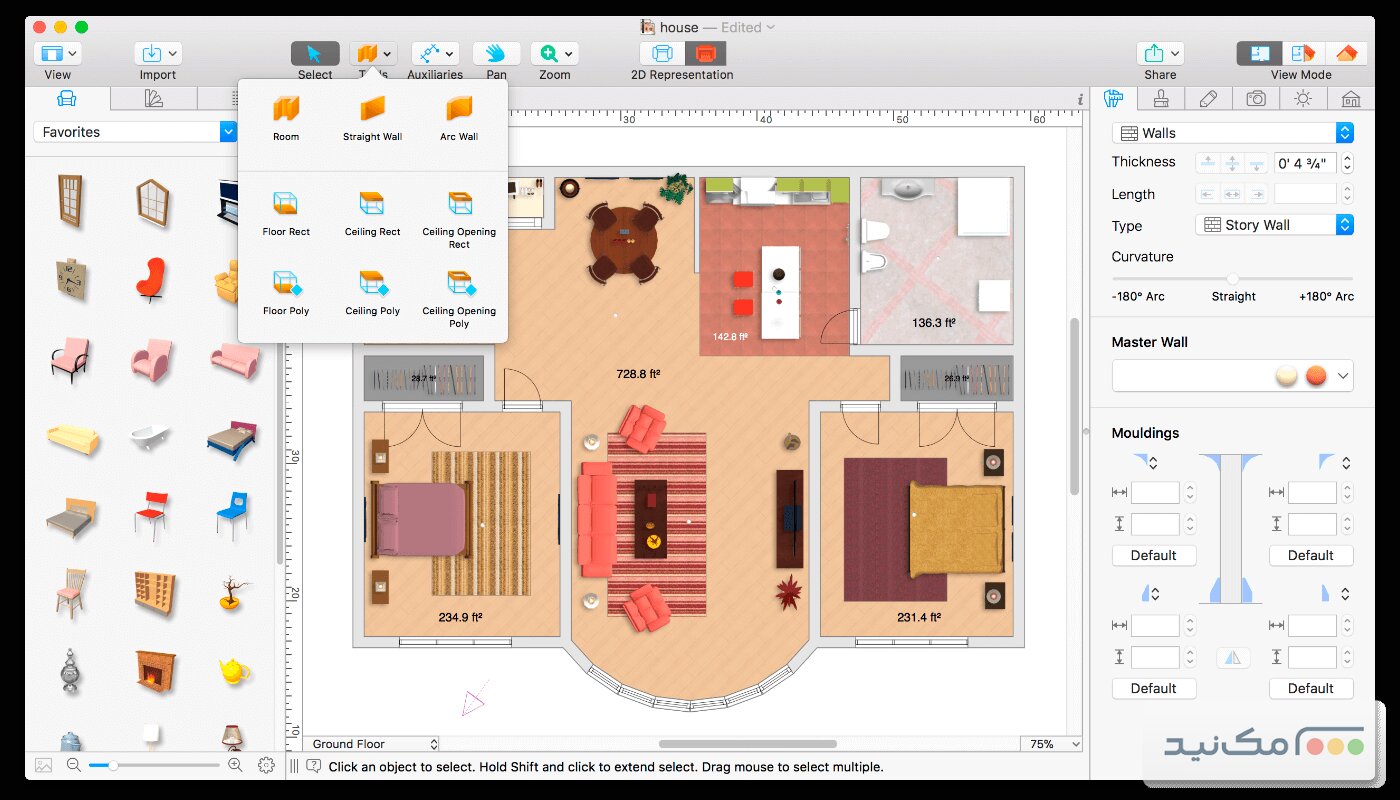Open the Ground Floor level selector
Image resolution: width=1400 pixels, height=800 pixels.
(372, 743)
